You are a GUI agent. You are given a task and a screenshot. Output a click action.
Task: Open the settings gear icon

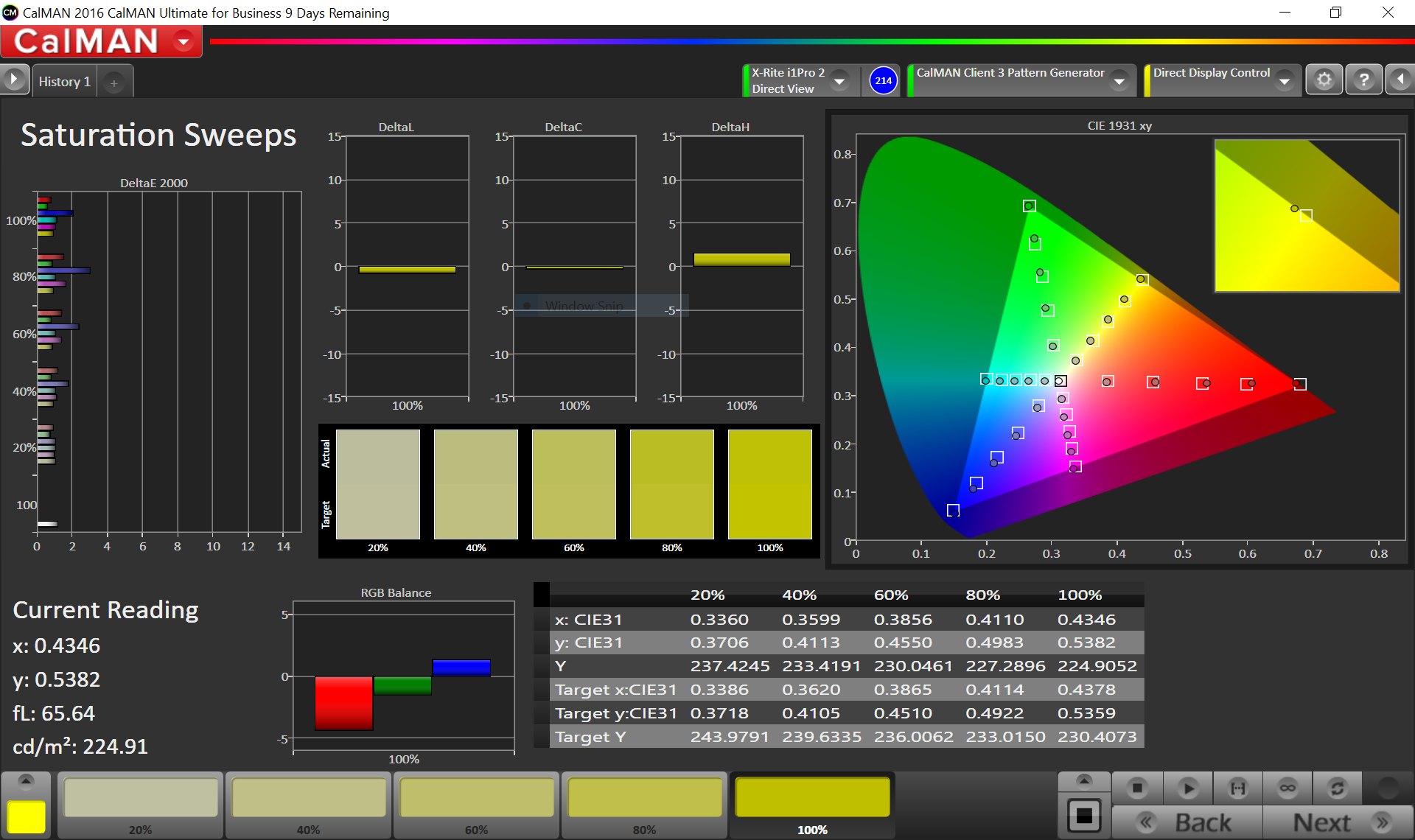pos(1324,80)
